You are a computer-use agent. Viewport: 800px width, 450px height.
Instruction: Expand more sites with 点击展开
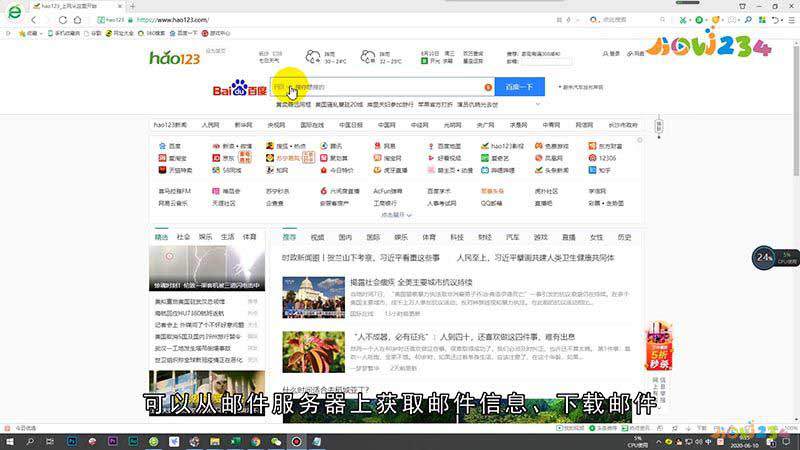tap(396, 215)
